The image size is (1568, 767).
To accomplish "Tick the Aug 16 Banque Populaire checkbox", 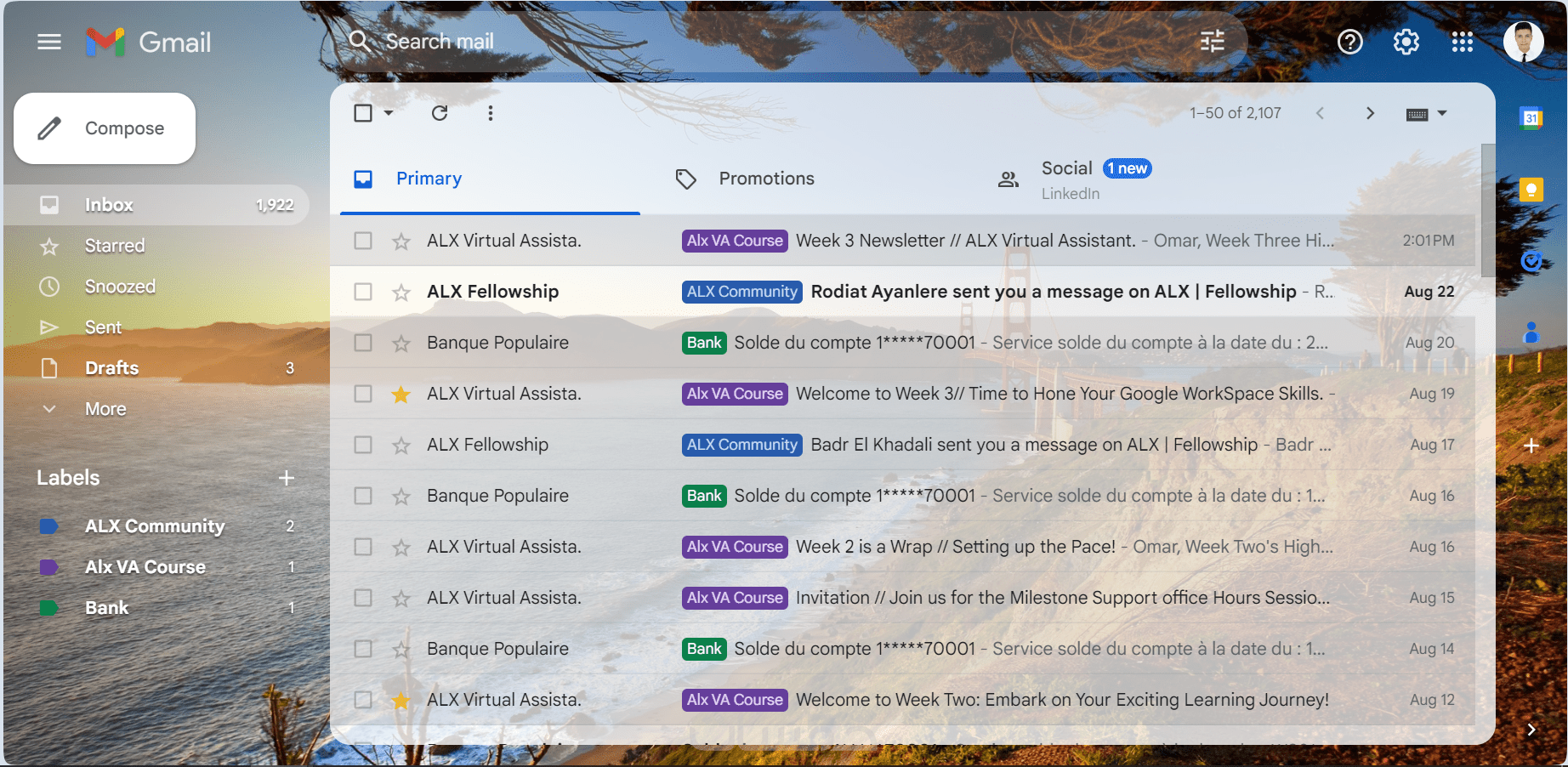I will (x=363, y=496).
